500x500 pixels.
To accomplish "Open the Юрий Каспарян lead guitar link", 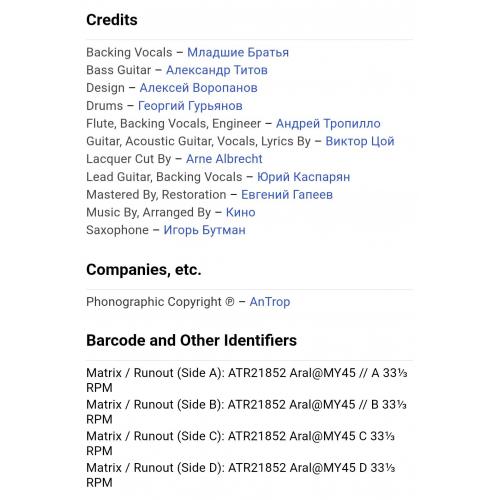I will (303, 177).
